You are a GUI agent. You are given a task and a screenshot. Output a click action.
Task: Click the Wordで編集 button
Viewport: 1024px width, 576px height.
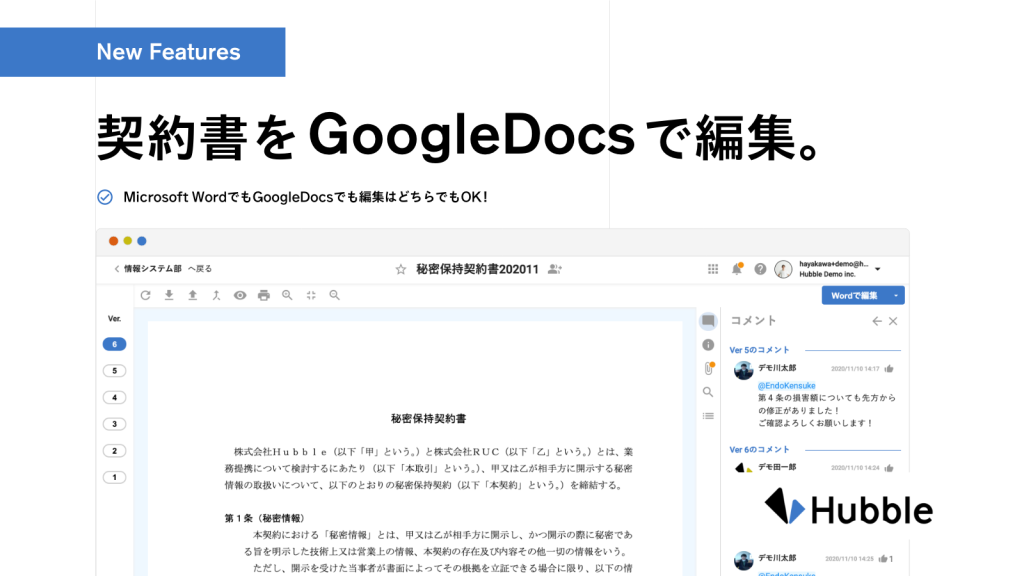click(854, 295)
